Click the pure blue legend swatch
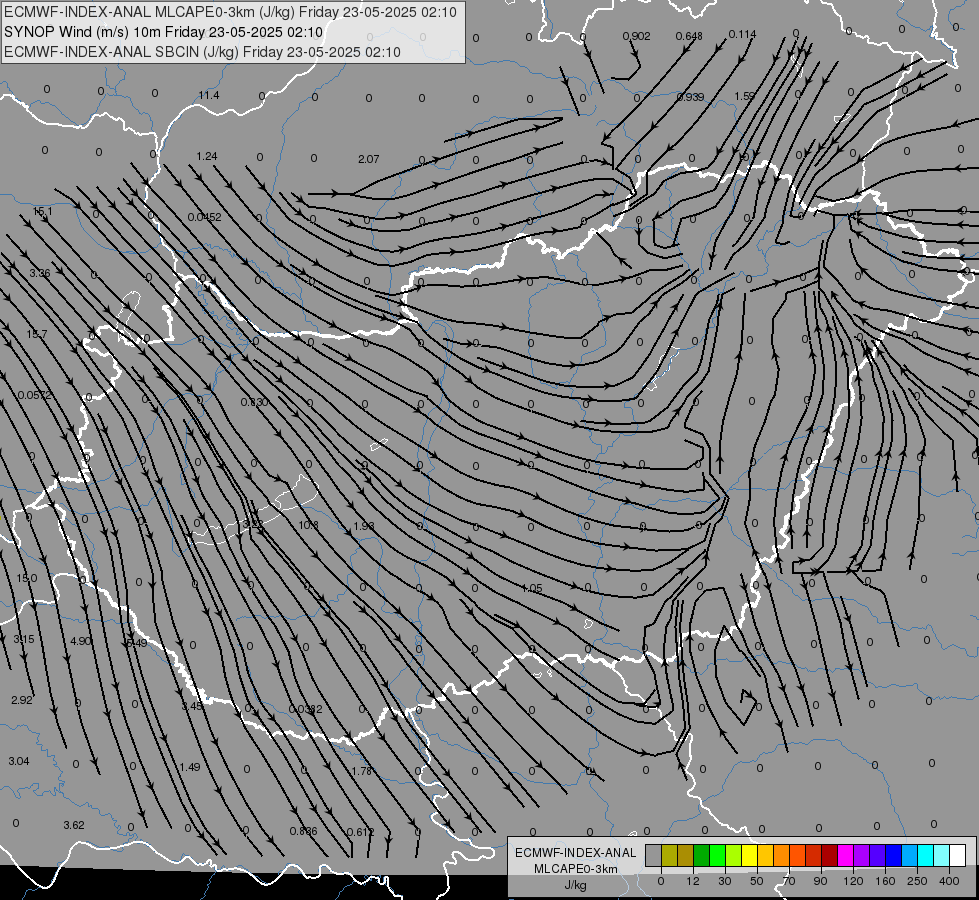979x900 pixels. click(894, 855)
